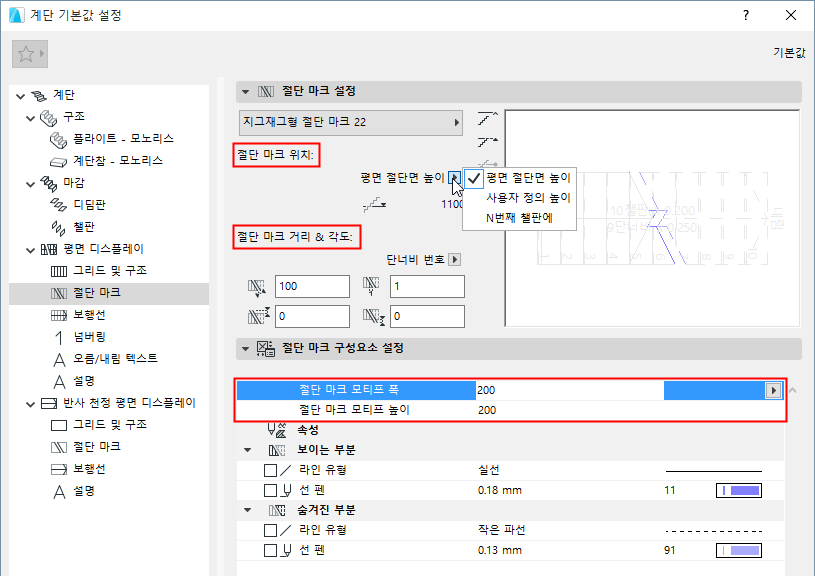Image resolution: width=815 pixels, height=576 pixels.
Task: Click the stair break preview drawing
Action: pos(652,218)
